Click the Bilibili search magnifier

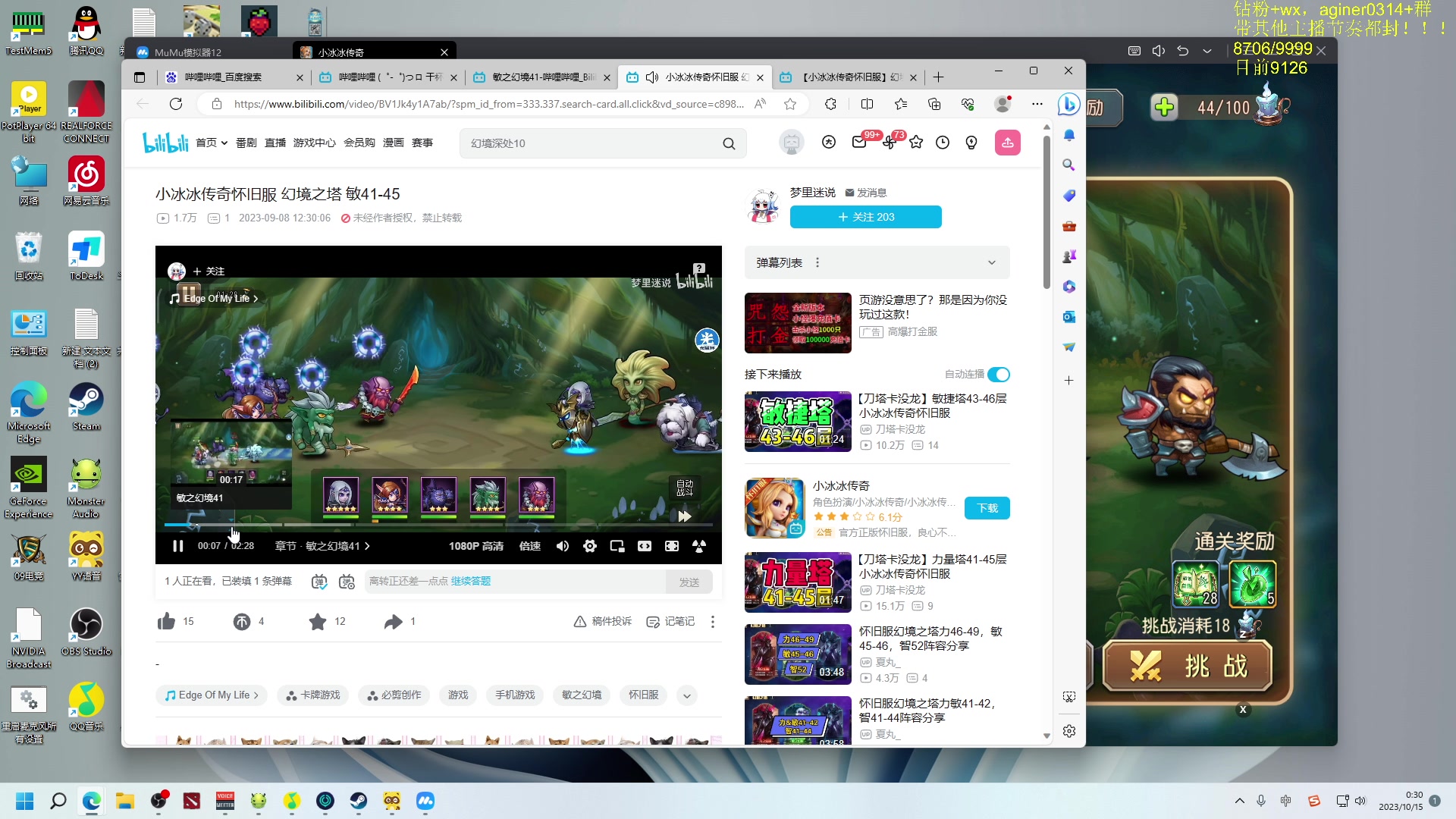(x=729, y=143)
